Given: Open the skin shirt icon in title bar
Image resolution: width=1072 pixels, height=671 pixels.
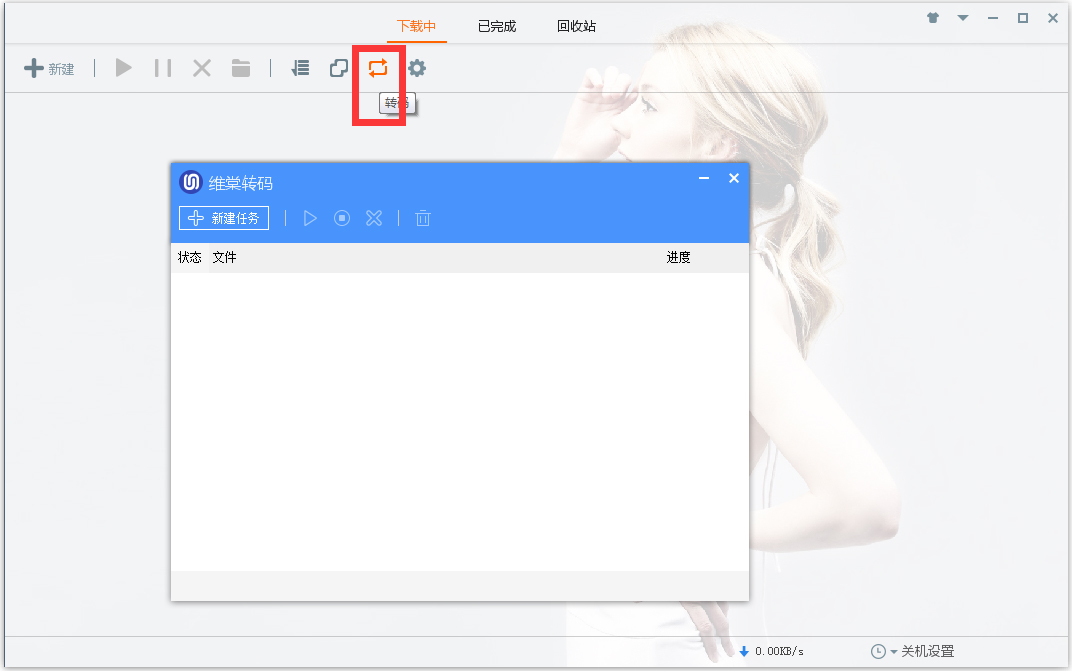Looking at the screenshot, I should click(933, 18).
